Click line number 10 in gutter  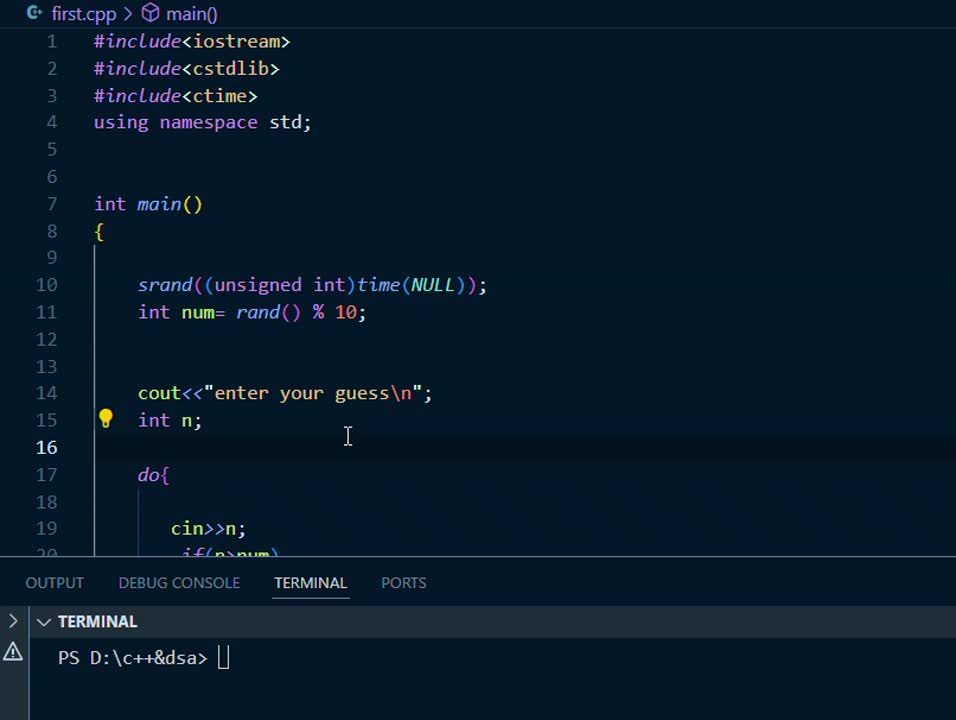(46, 285)
